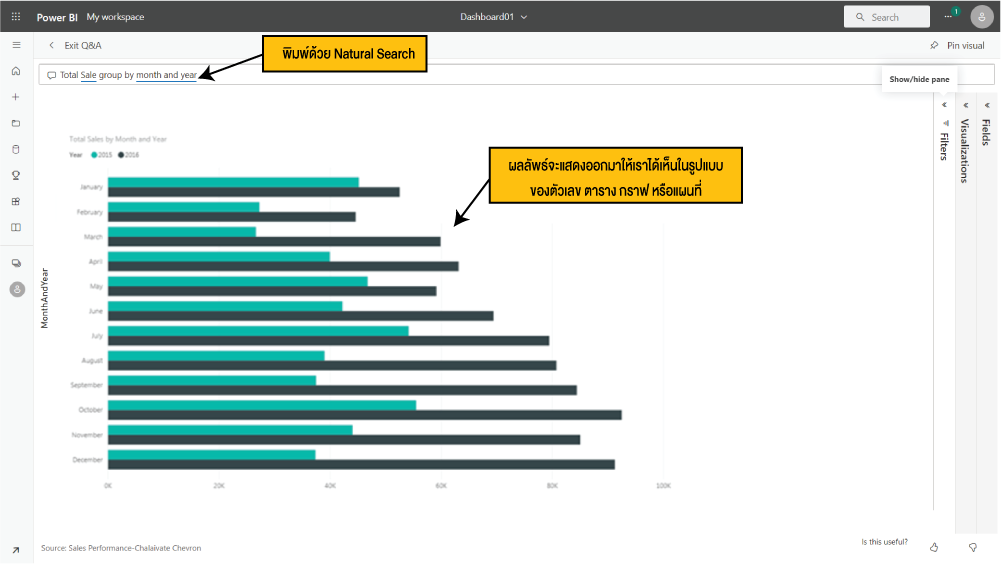Open Browse folder icon in sidebar
The image size is (1001, 564).
click(x=16, y=123)
